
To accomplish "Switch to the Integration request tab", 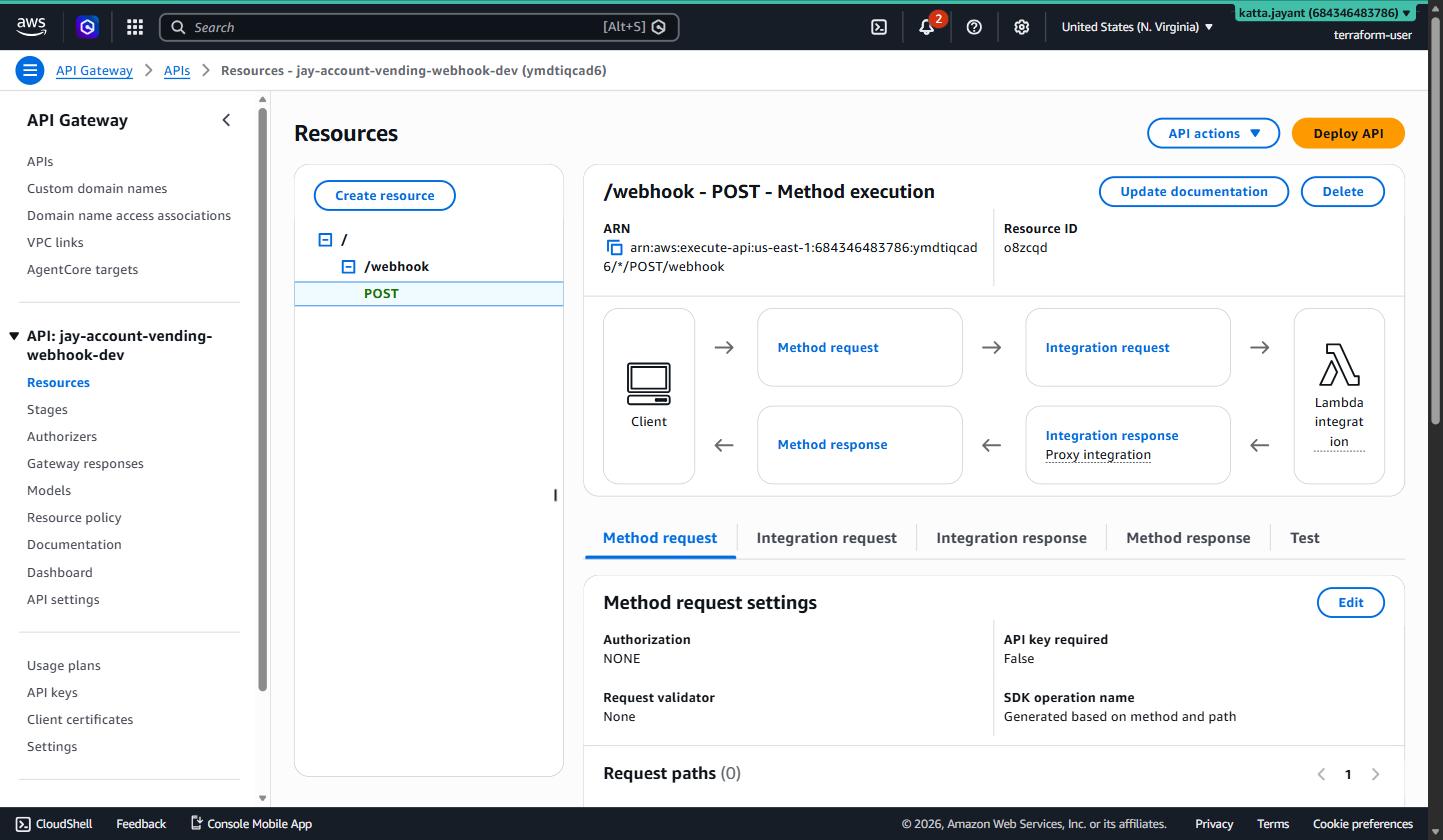I will point(826,538).
